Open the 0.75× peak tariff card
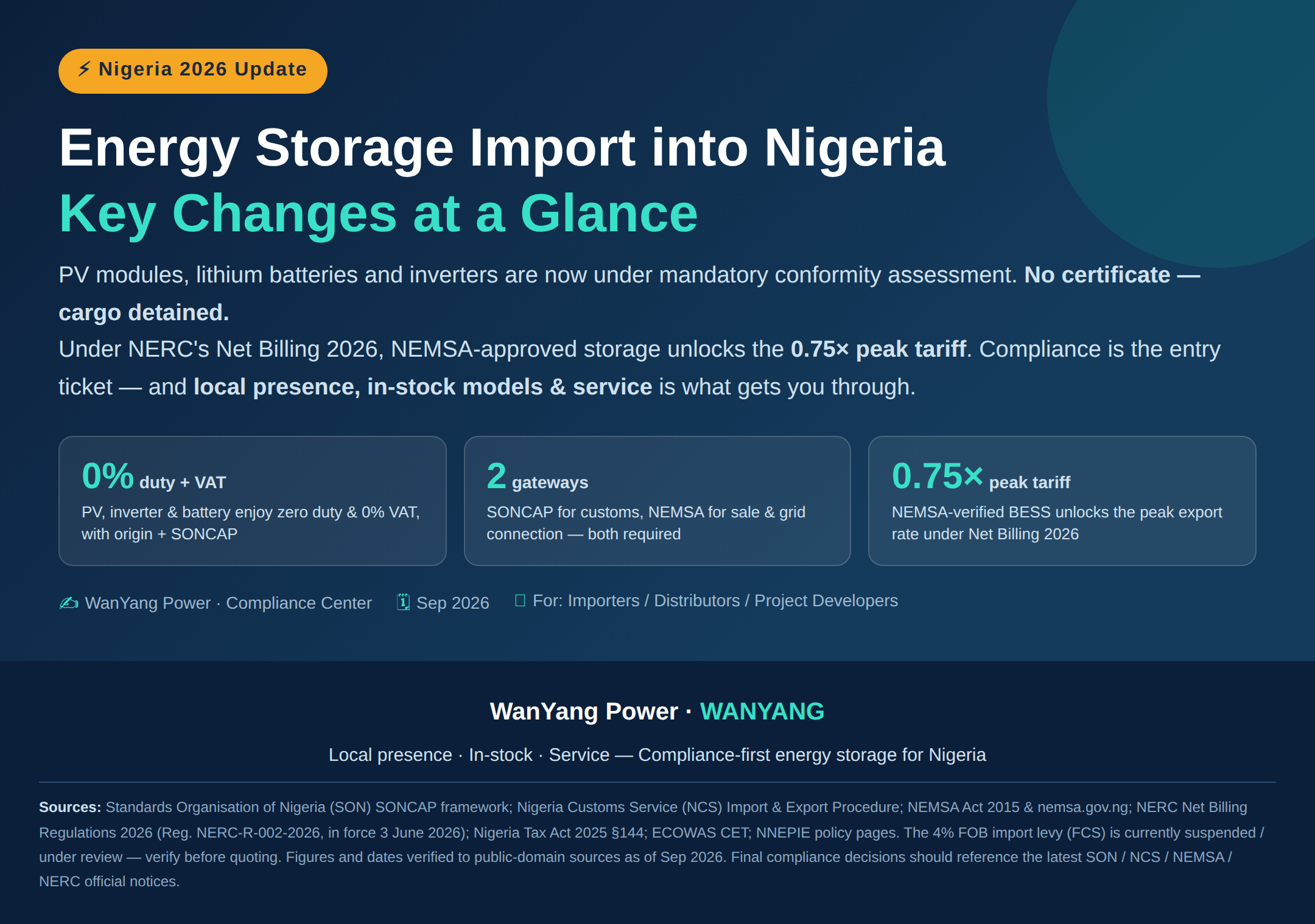Viewport: 1315px width, 924px height. 1062,501
